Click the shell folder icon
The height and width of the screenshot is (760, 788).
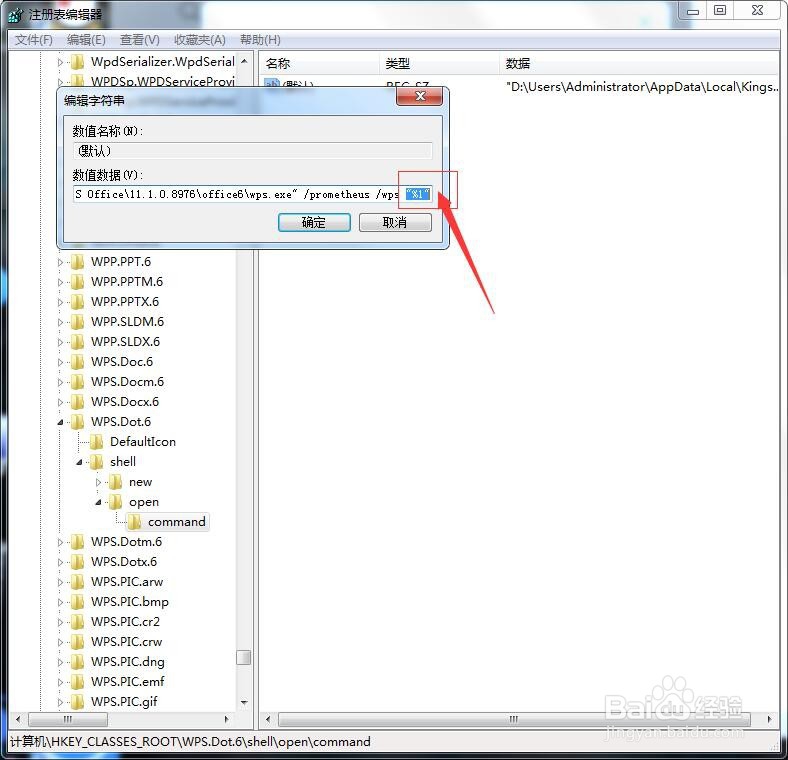point(96,462)
